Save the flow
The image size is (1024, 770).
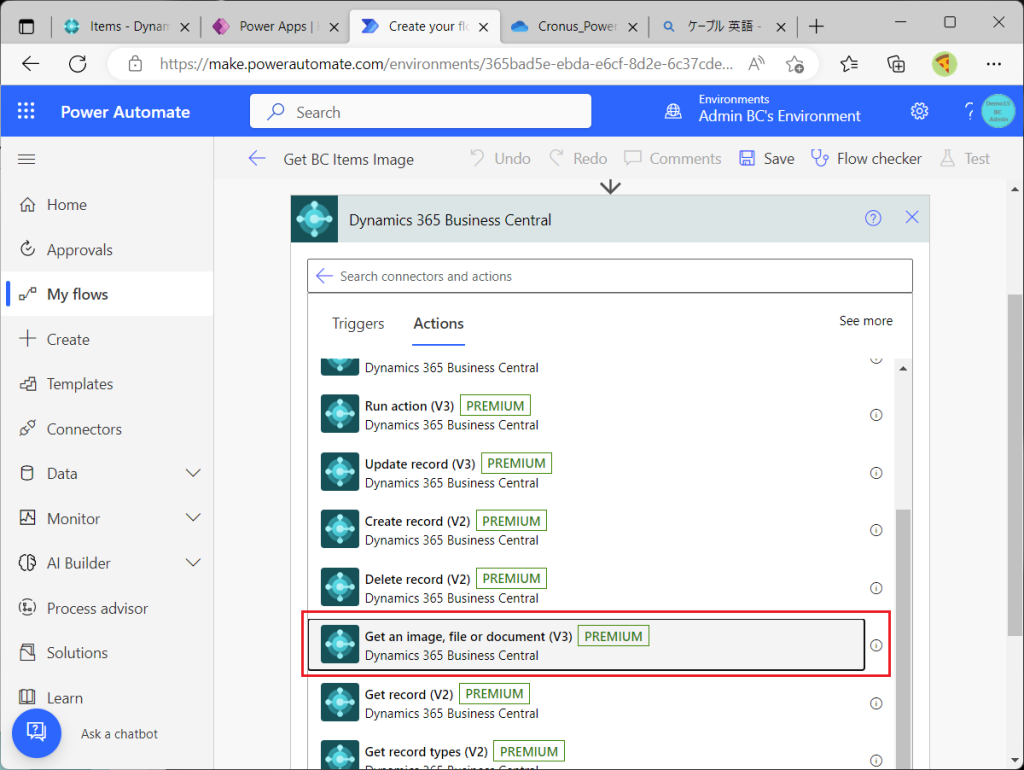click(x=767, y=159)
